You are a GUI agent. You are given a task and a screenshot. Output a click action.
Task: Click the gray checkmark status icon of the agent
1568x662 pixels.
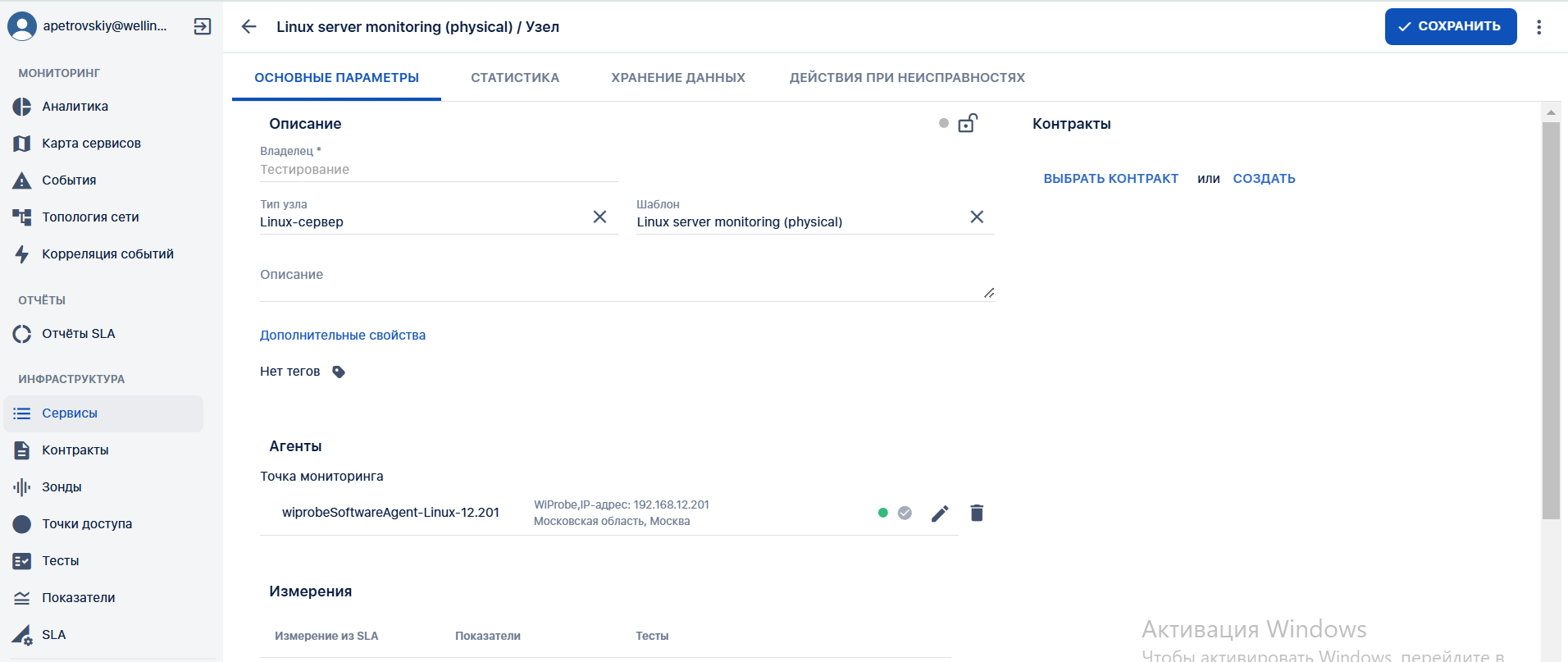[x=905, y=513]
